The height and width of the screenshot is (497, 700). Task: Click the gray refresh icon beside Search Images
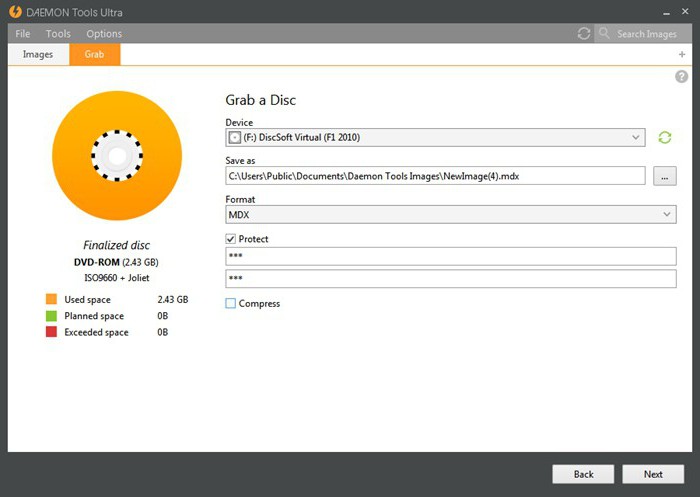584,33
